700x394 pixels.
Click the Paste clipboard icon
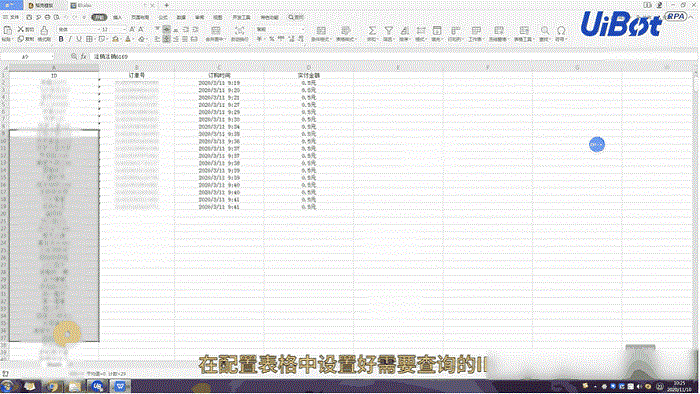pos(7,30)
